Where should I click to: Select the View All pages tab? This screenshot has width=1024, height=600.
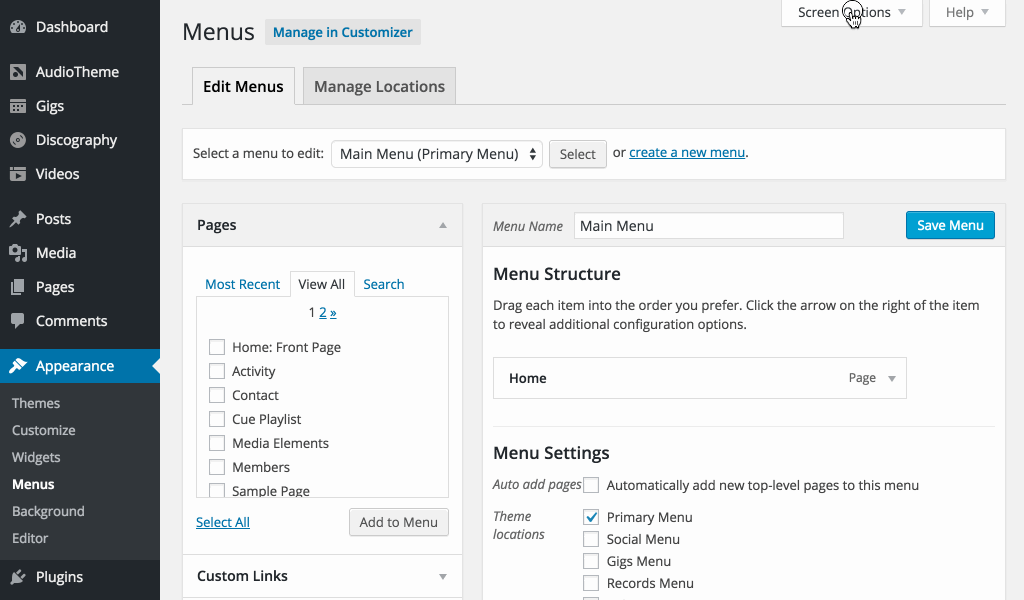[321, 284]
